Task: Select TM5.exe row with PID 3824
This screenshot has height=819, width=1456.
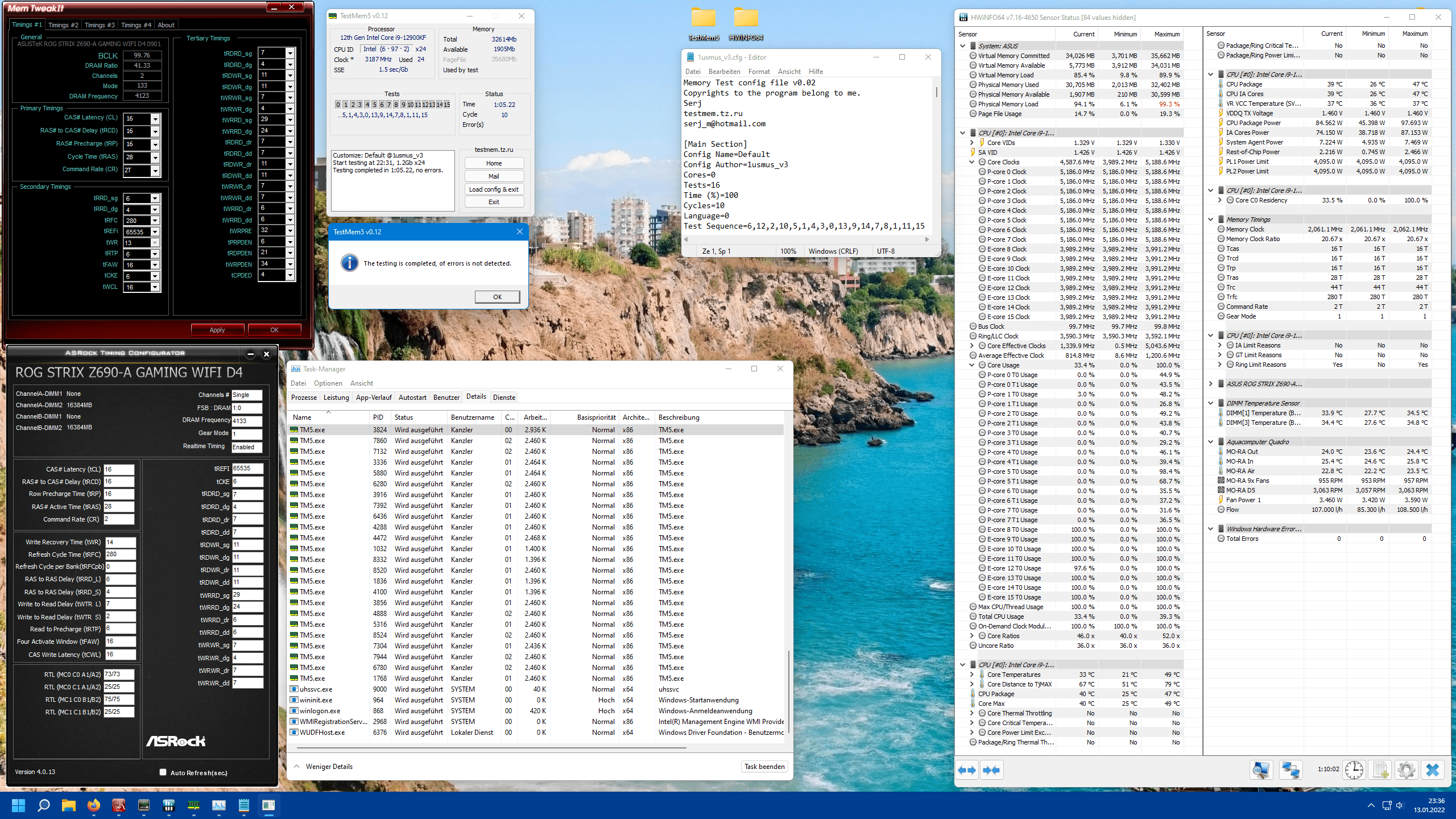Action: click(x=537, y=430)
